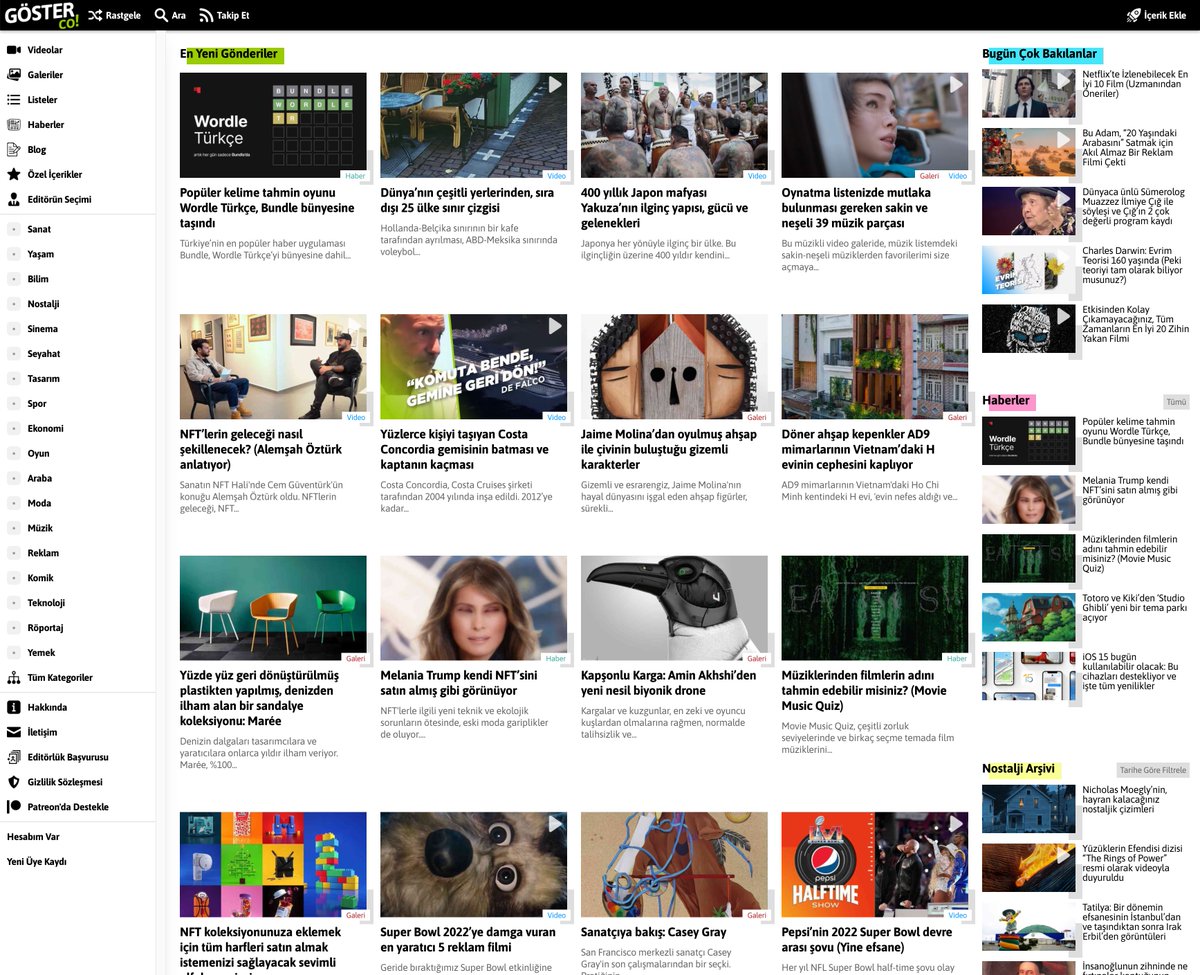
Task: Open Melania Trump NFT main article headline
Action: tap(459, 683)
